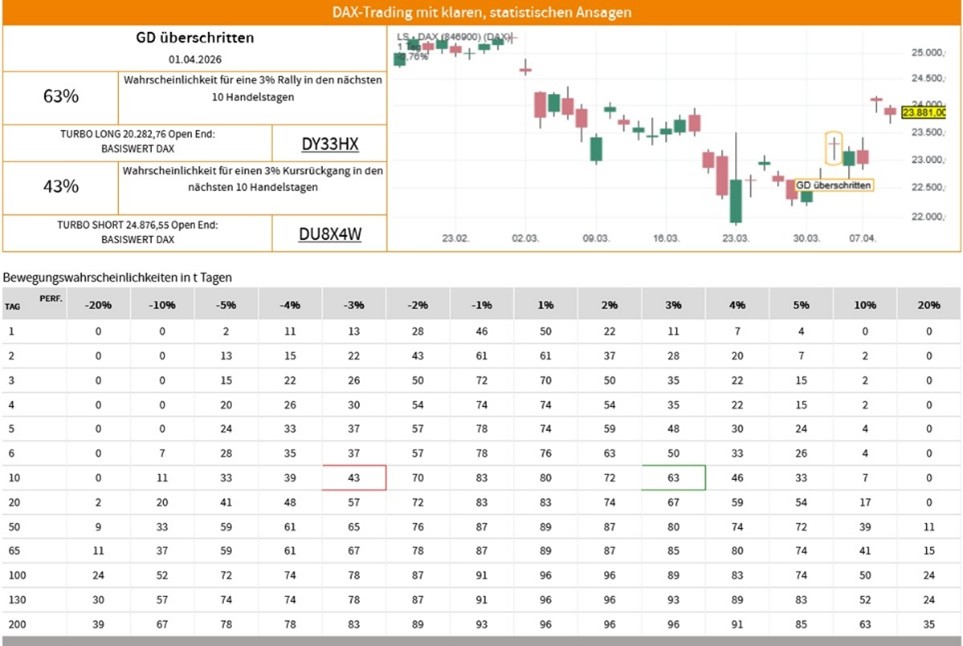
Task: Select the -3% column header
Action: click(x=354, y=304)
